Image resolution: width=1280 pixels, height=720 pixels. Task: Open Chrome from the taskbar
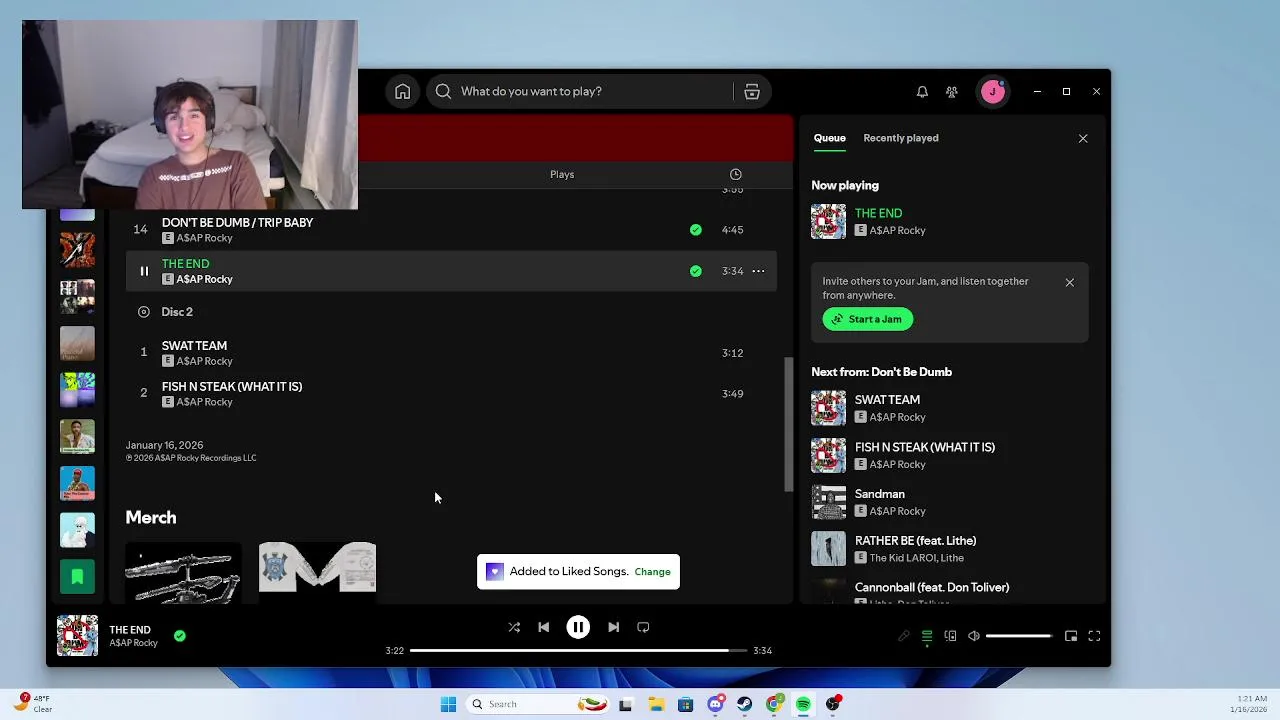(x=773, y=704)
